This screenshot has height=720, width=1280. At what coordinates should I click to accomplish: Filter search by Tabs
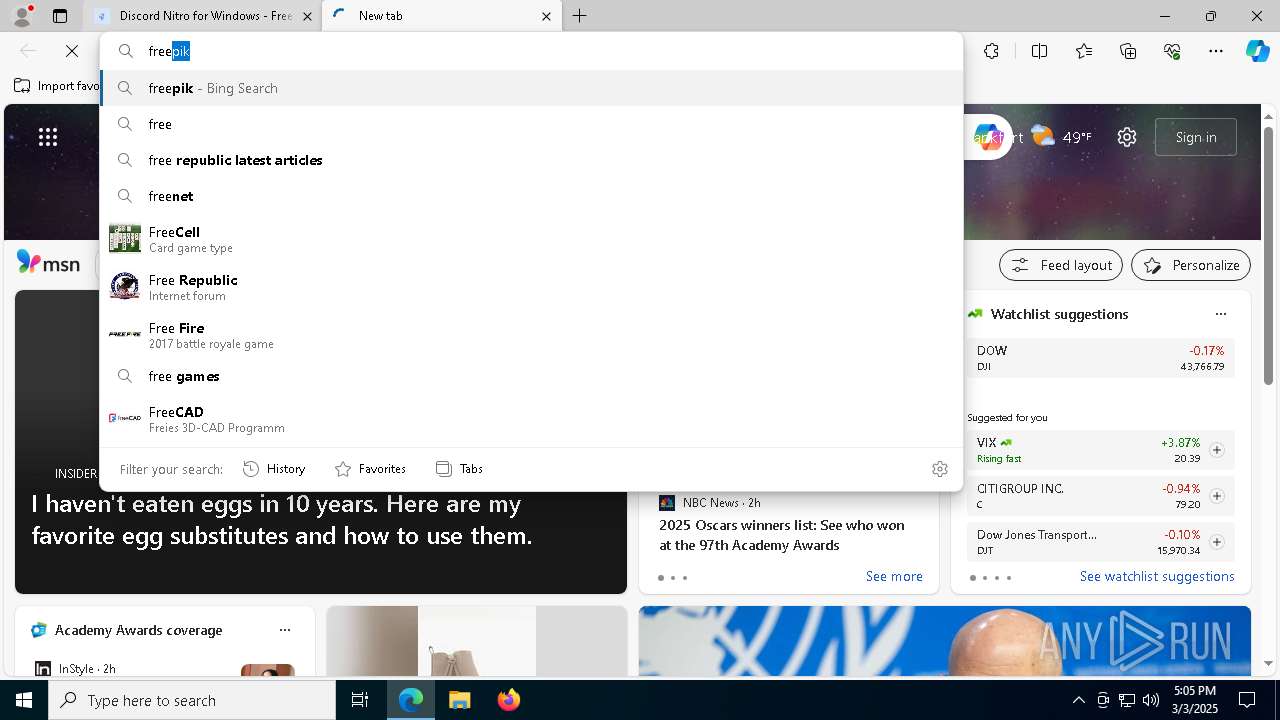(x=459, y=468)
